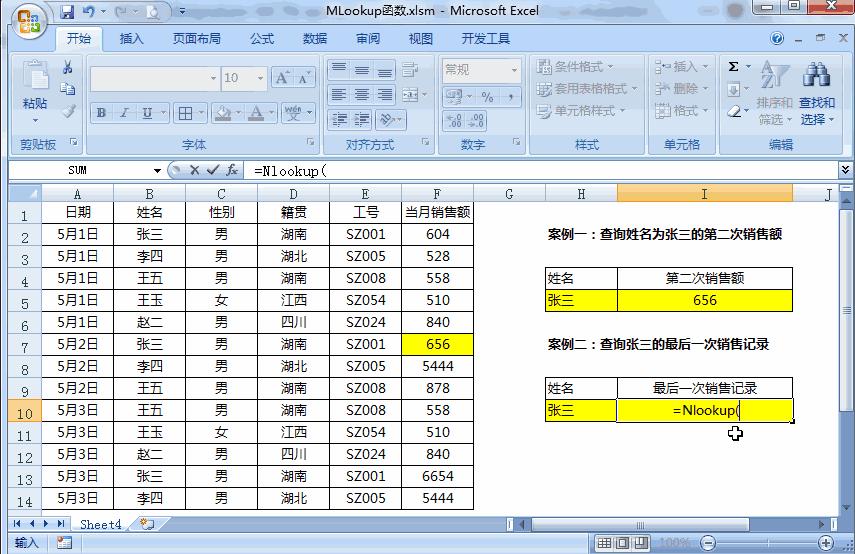Click Merge and Center icon
855x554 pixels.
[410, 94]
